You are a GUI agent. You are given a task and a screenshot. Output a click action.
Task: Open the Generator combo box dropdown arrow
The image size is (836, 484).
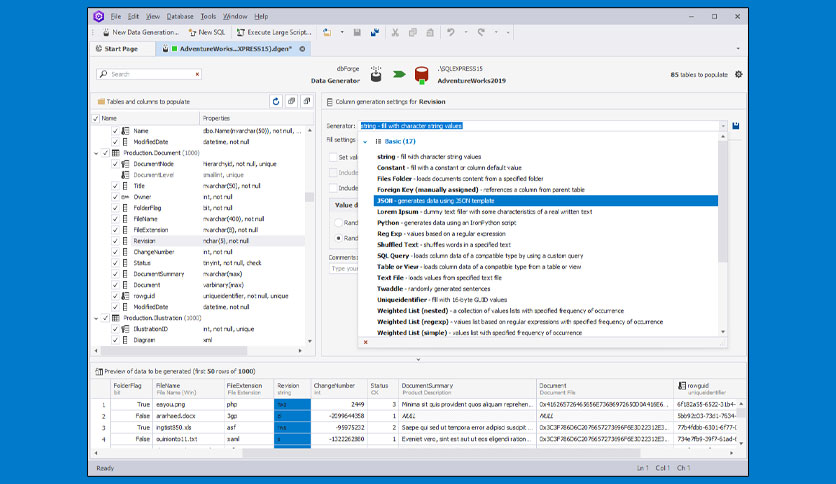point(723,126)
